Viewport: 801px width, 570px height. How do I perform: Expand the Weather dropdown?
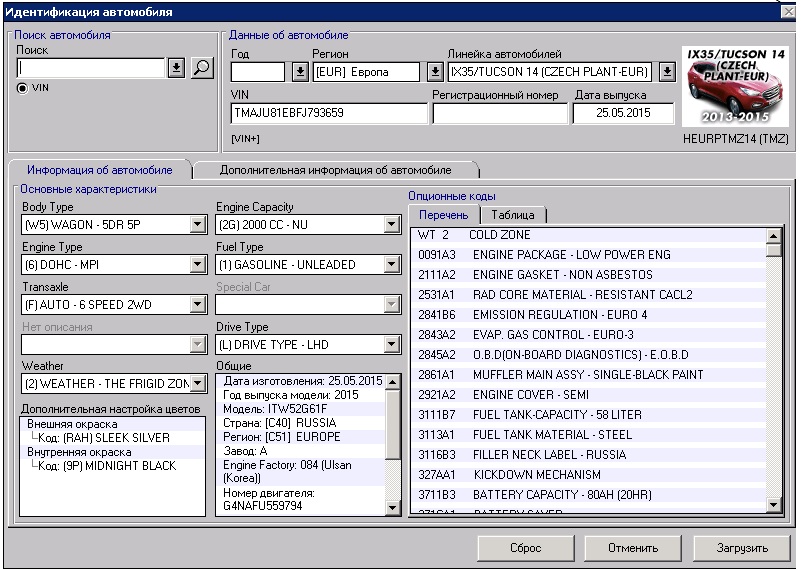[x=197, y=383]
